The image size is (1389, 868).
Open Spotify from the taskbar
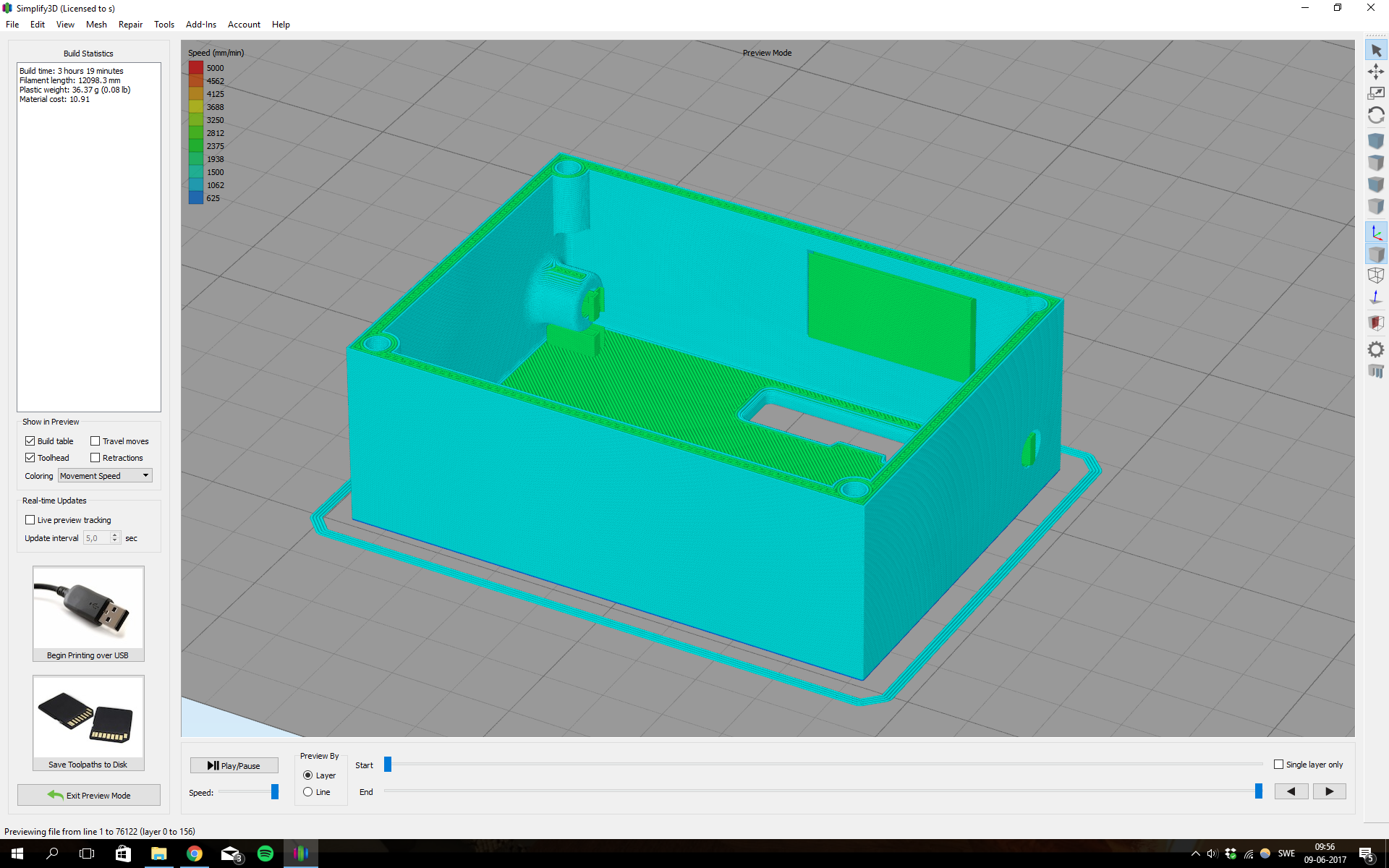pos(265,854)
